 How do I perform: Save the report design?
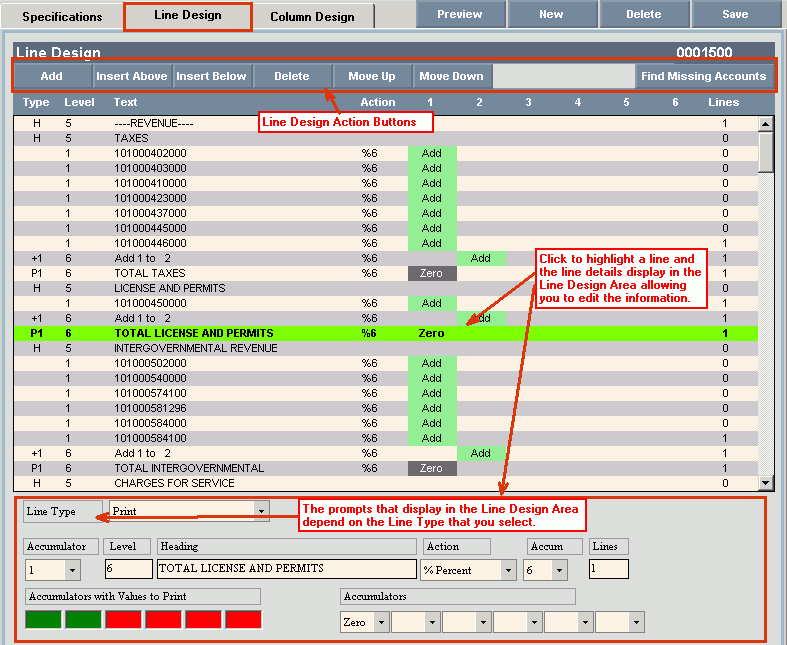point(734,14)
